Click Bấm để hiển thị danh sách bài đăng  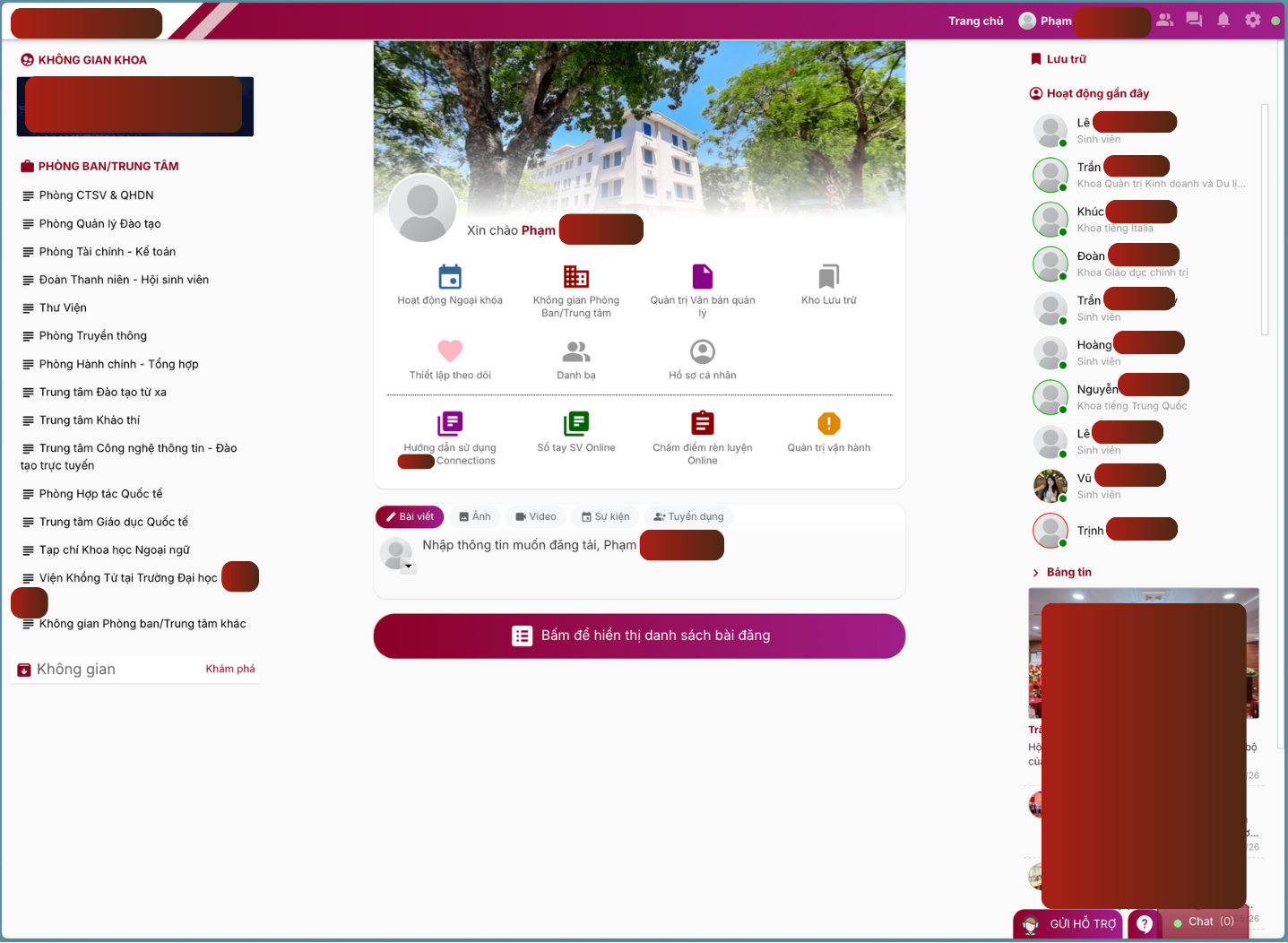pyautogui.click(x=639, y=636)
